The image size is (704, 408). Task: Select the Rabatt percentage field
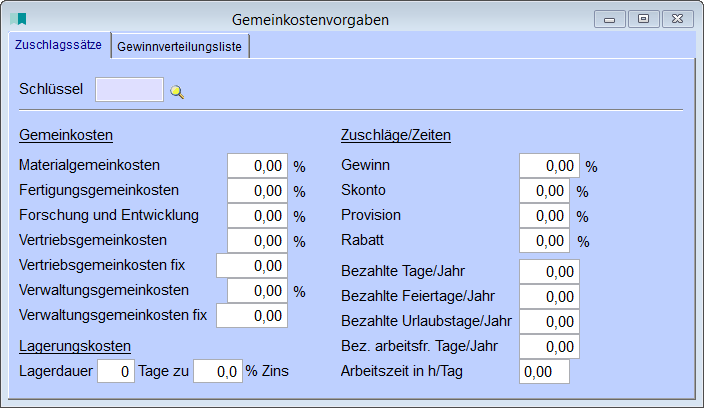pos(544,241)
